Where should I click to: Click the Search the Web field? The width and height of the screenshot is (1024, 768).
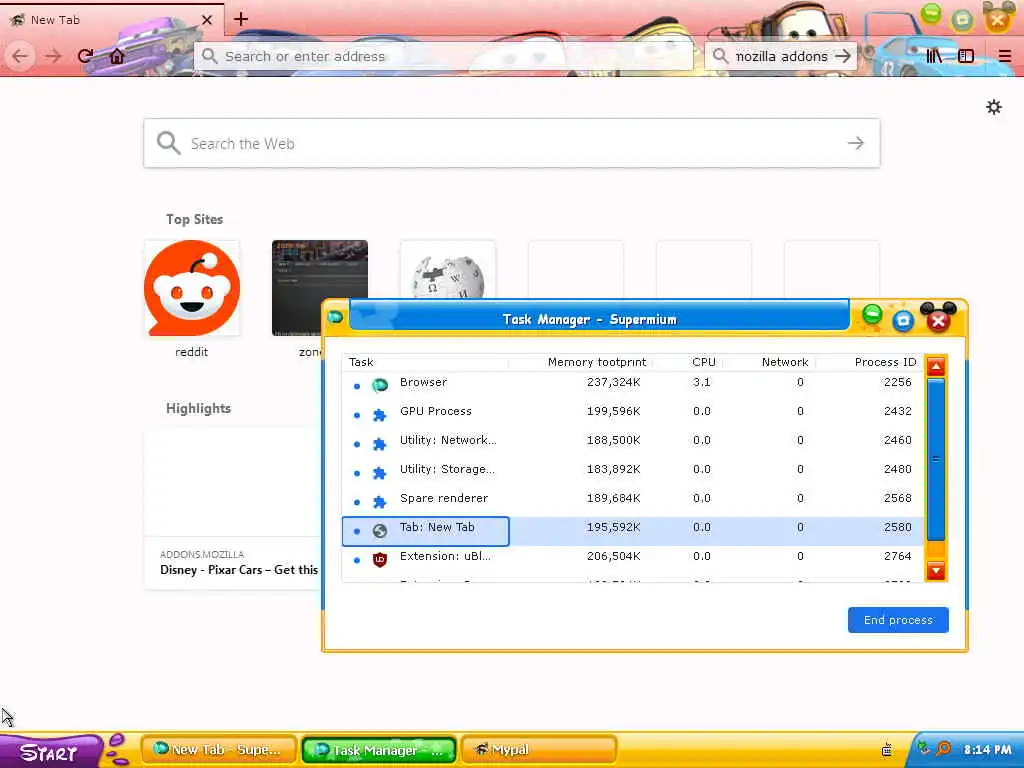click(511, 143)
